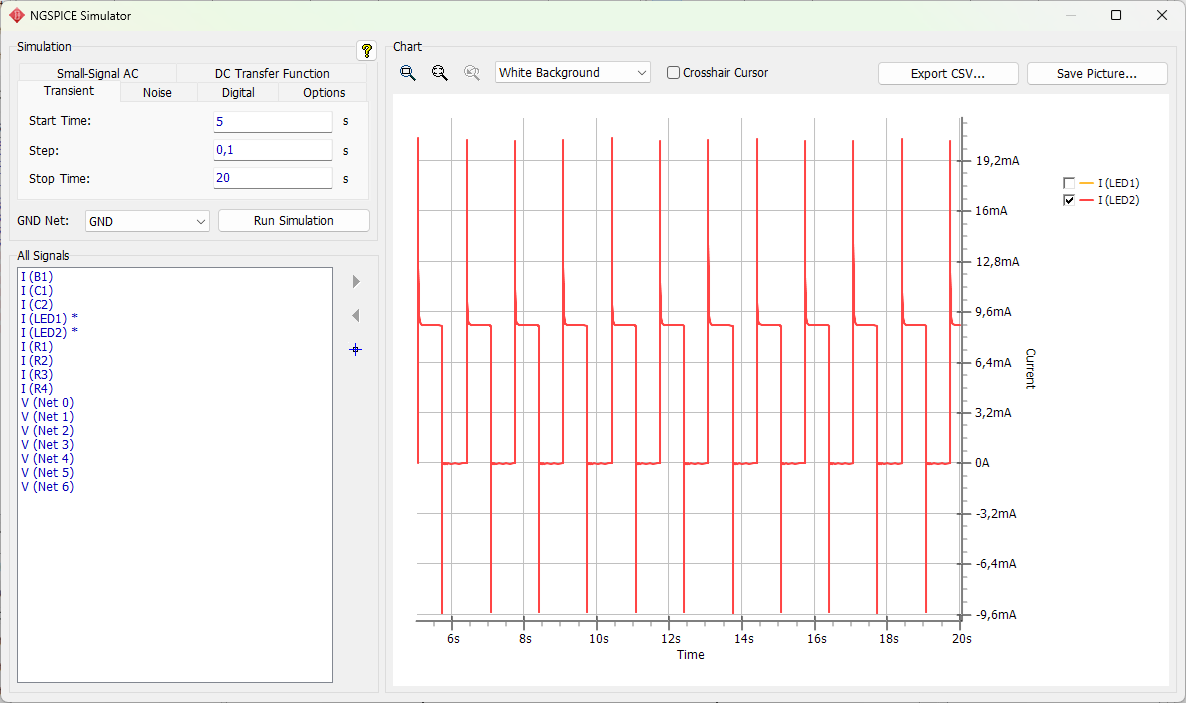The height and width of the screenshot is (703, 1186).
Task: Open the Options tab
Action: [x=324, y=92]
